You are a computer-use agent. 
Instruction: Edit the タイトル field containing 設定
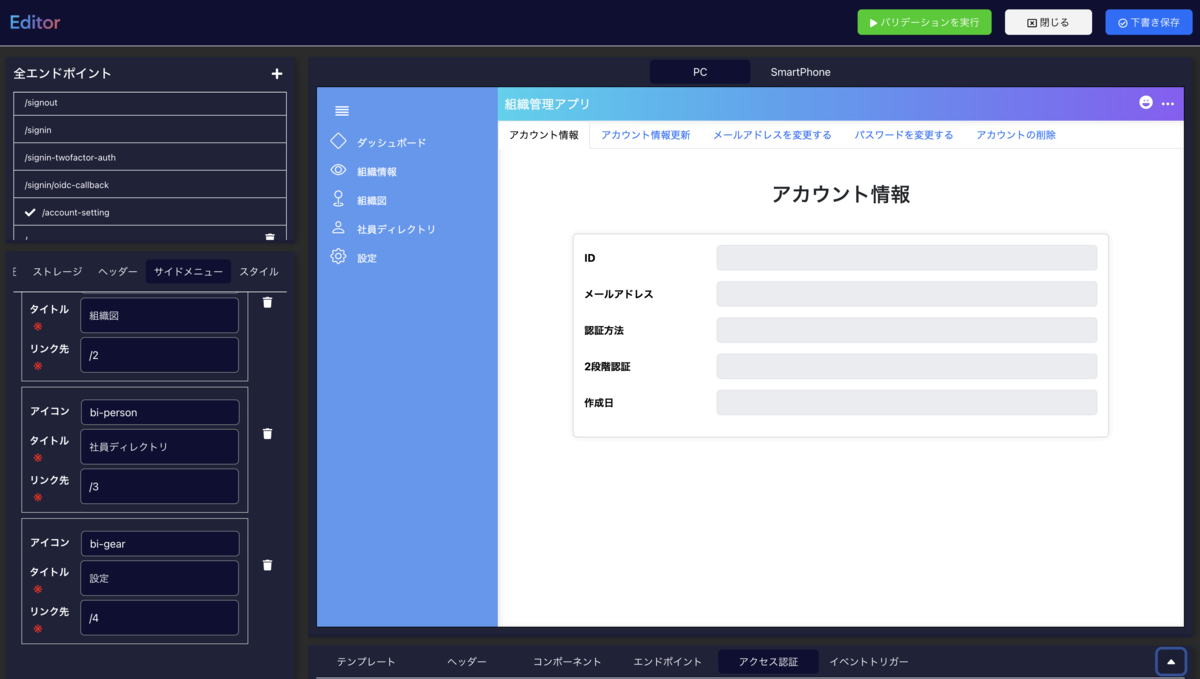click(x=160, y=578)
